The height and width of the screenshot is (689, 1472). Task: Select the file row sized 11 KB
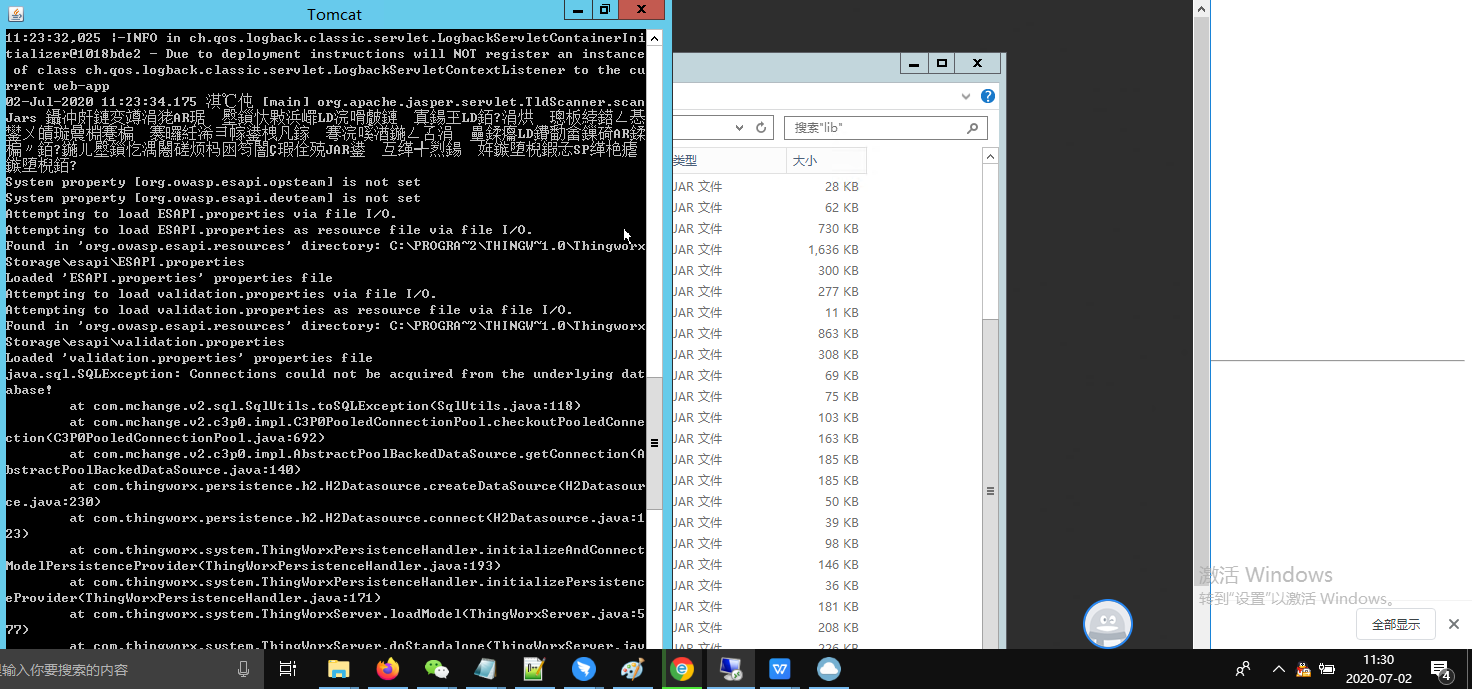(x=769, y=313)
